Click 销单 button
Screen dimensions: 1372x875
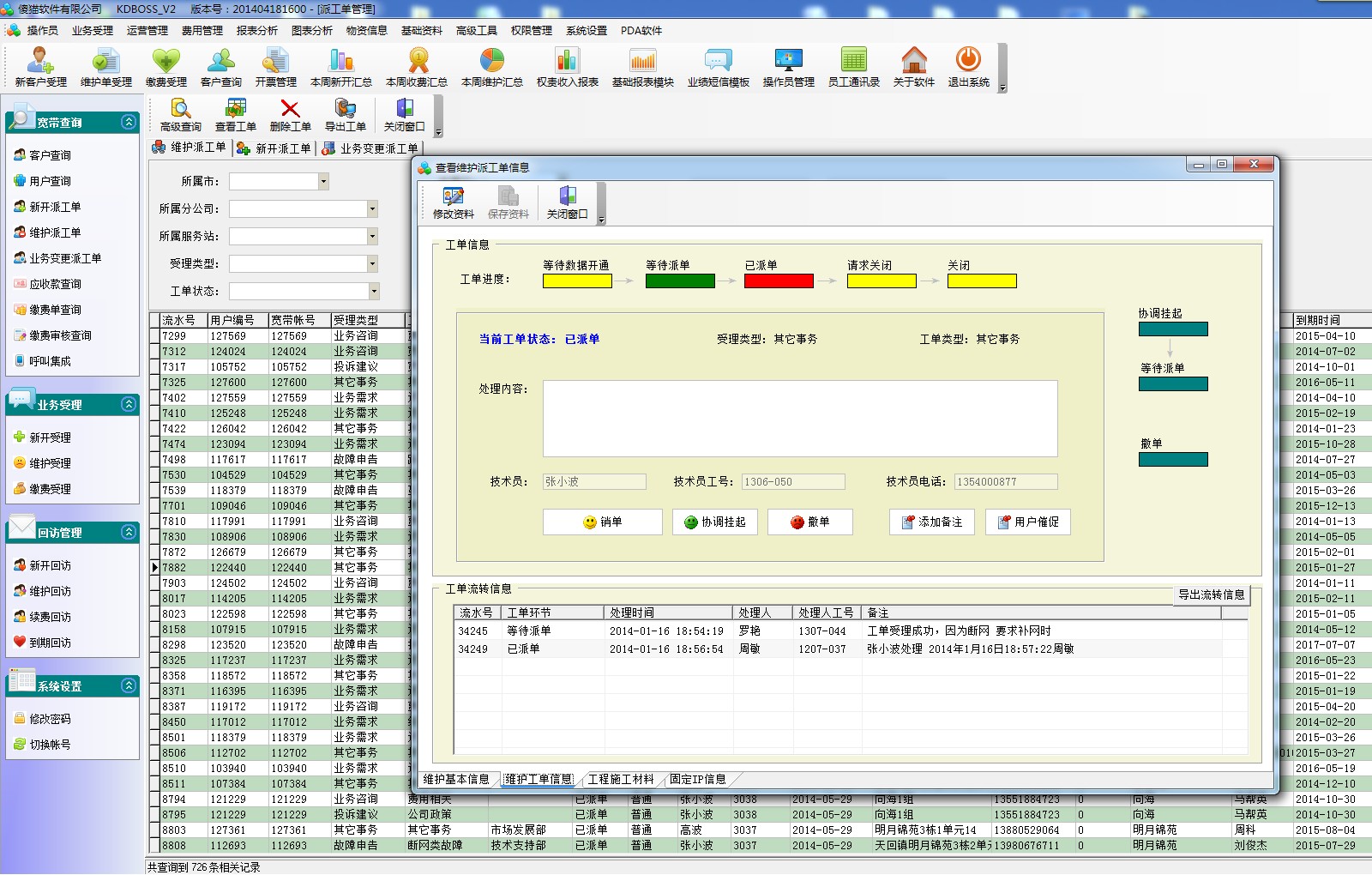[x=603, y=522]
